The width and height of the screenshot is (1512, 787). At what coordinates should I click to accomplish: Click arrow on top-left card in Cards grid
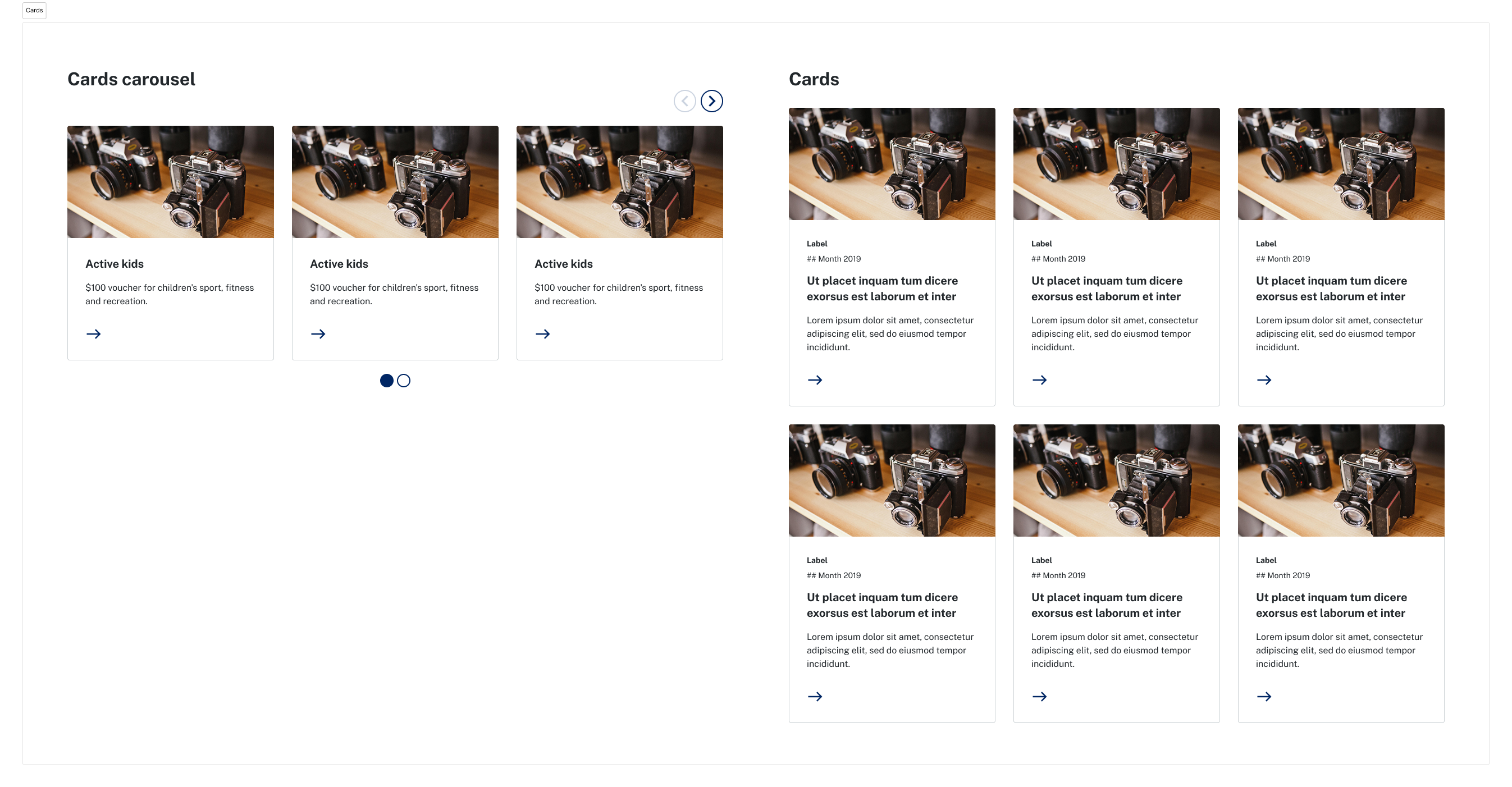(x=815, y=380)
